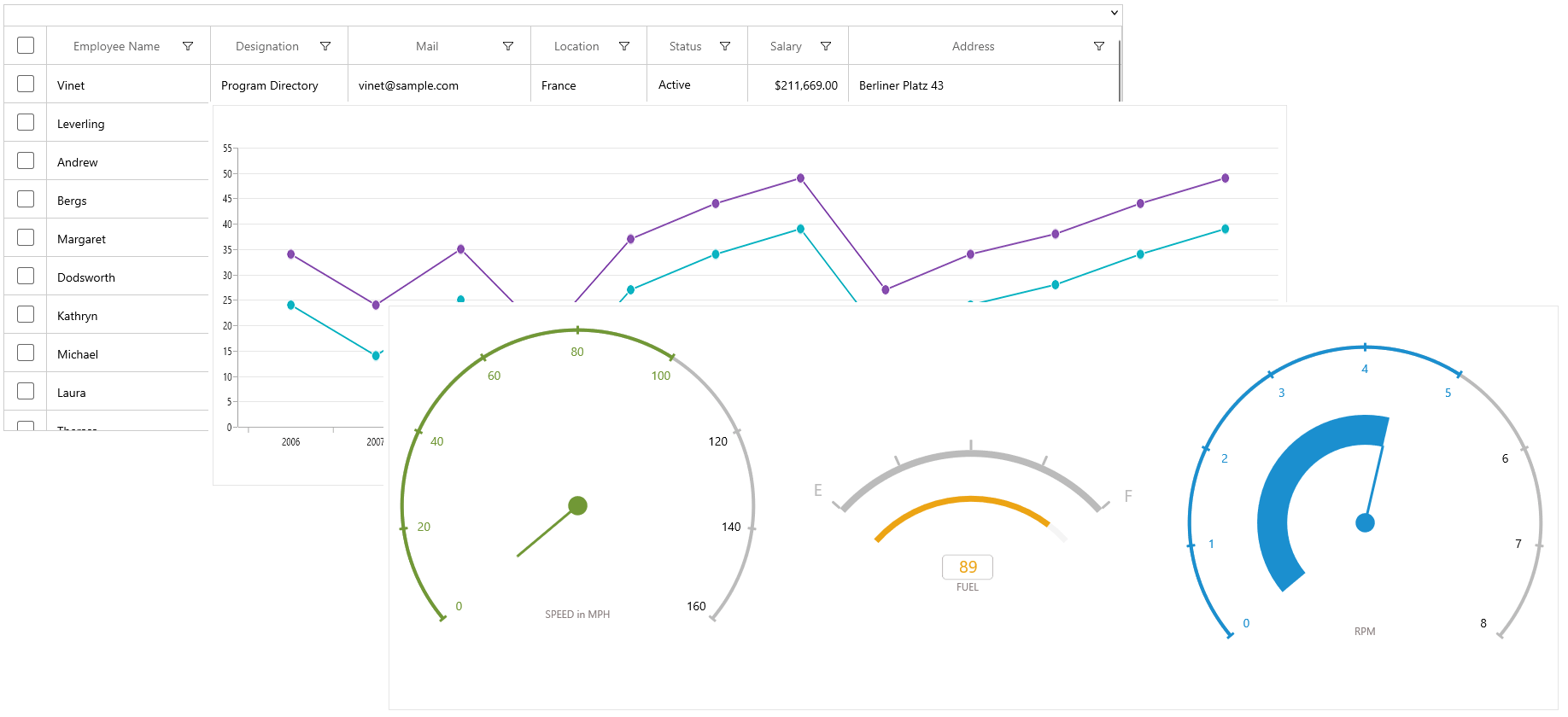Click the teal data point above 2006
Screen dimensions: 1568x717
[291, 305]
